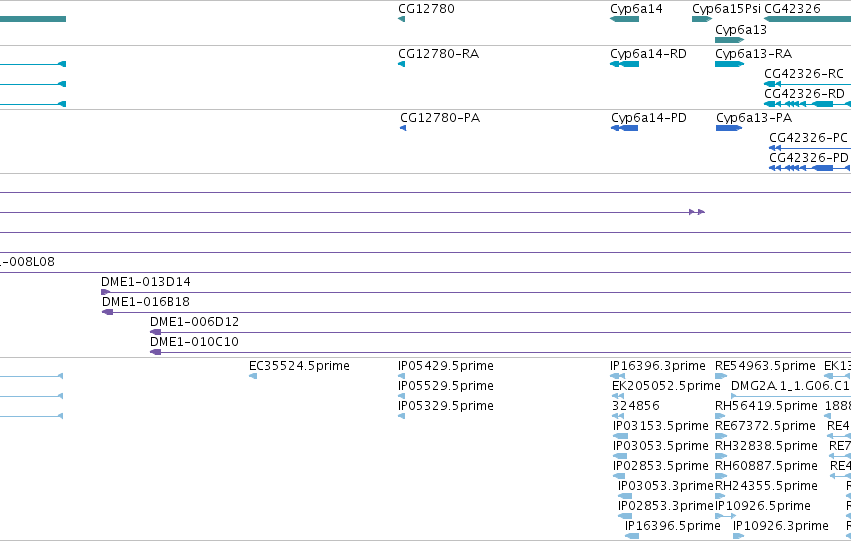Click the IP10926.5prime EST label

(x=763, y=506)
